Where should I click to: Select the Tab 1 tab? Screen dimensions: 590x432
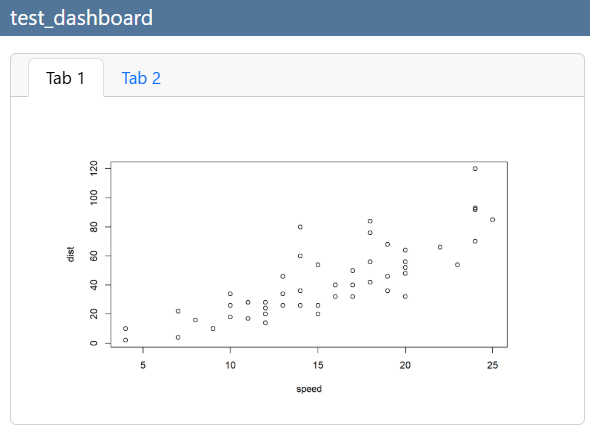[66, 78]
